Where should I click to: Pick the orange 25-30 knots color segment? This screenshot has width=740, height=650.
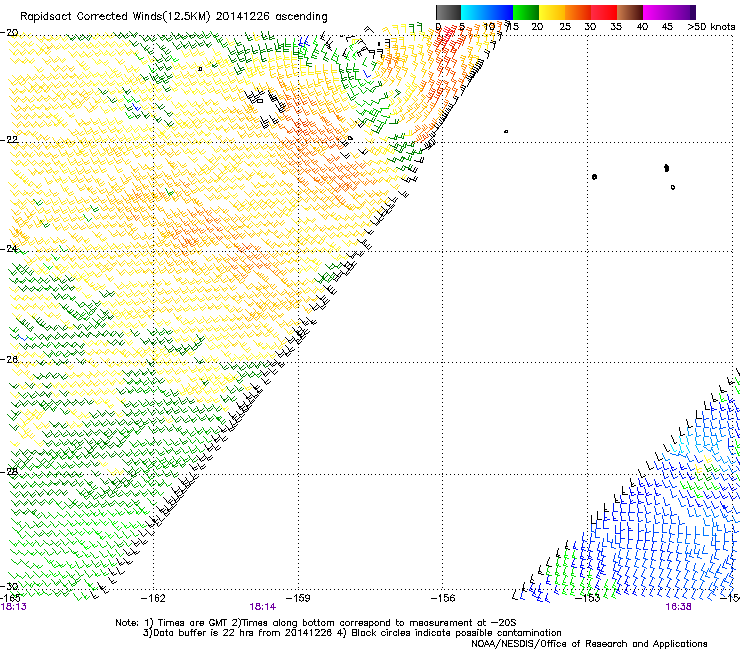[578, 12]
